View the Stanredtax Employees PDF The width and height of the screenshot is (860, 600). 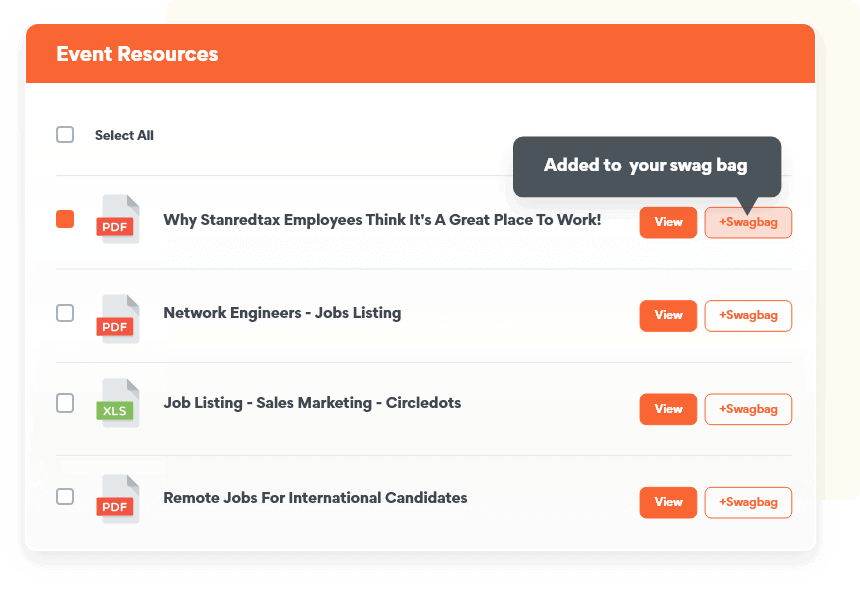[x=668, y=222]
